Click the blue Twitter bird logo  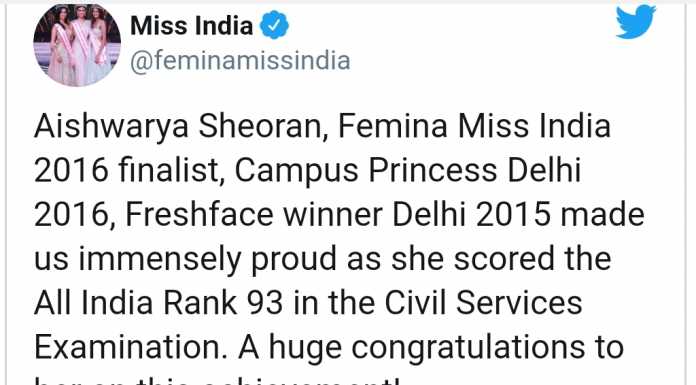[636, 21]
